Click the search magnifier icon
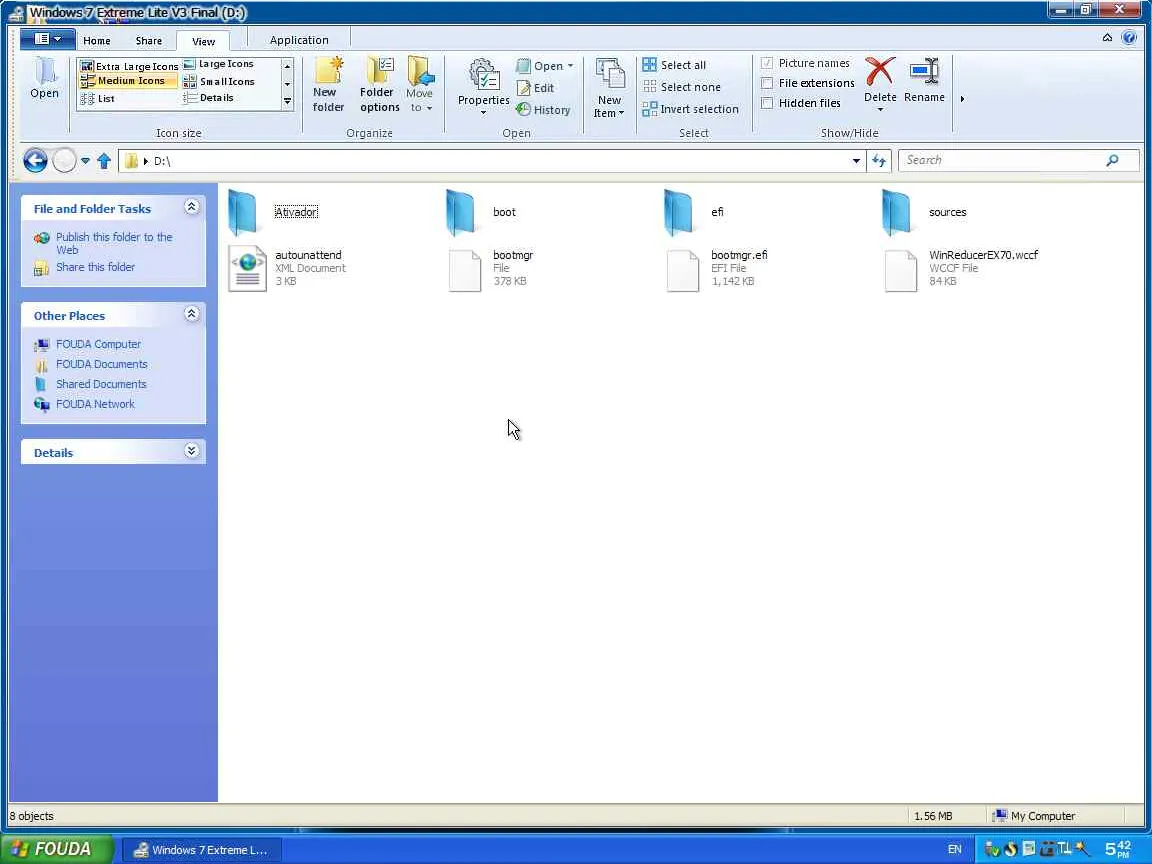The image size is (1152, 864). tap(1112, 160)
